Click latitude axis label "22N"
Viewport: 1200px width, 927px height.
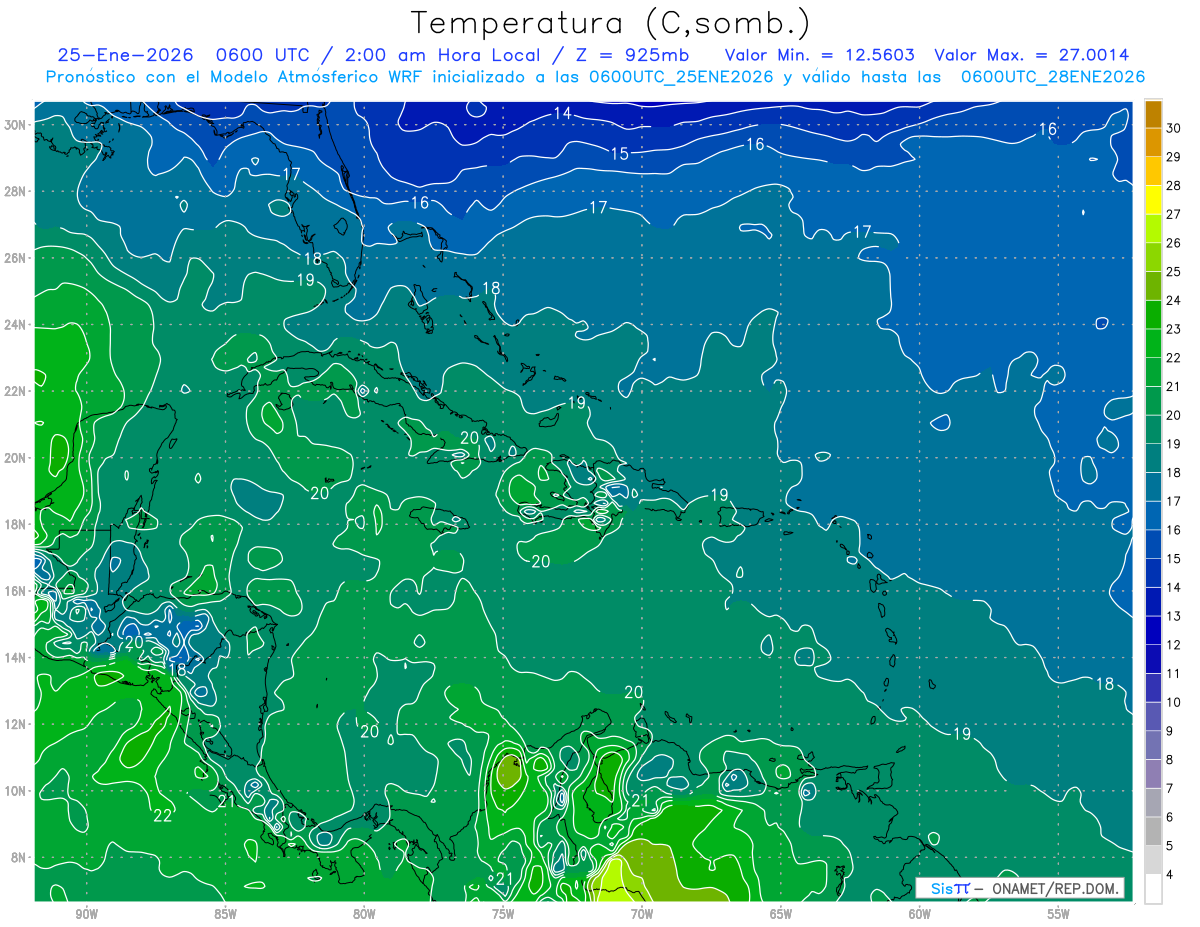pos(16,391)
